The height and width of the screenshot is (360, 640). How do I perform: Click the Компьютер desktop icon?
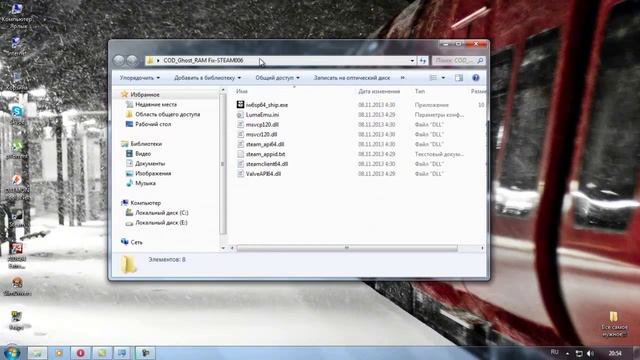(17, 15)
